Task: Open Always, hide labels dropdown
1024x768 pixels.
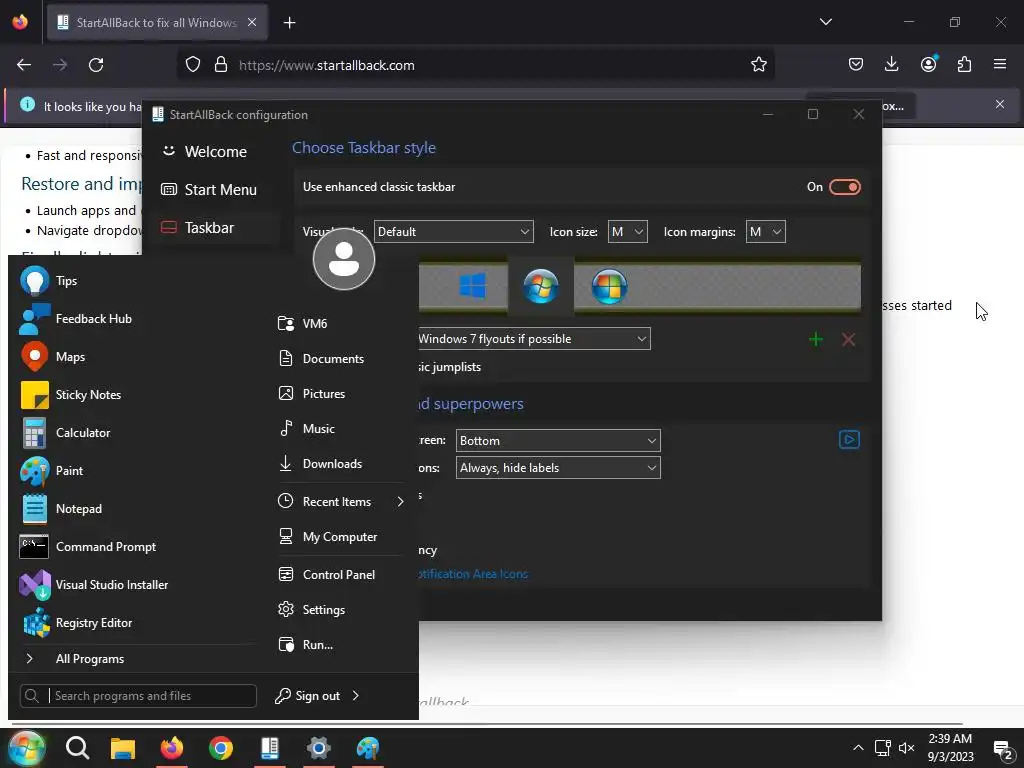Action: pos(558,468)
